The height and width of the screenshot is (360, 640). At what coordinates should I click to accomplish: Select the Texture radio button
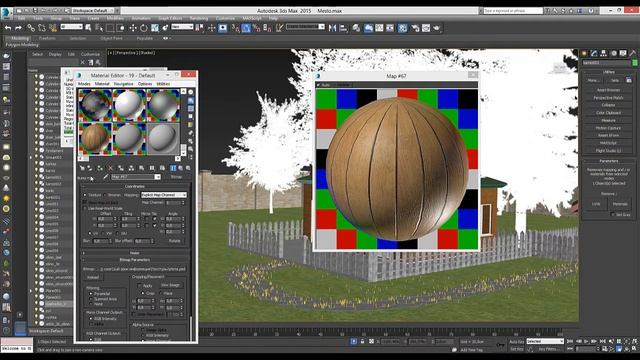click(85, 195)
